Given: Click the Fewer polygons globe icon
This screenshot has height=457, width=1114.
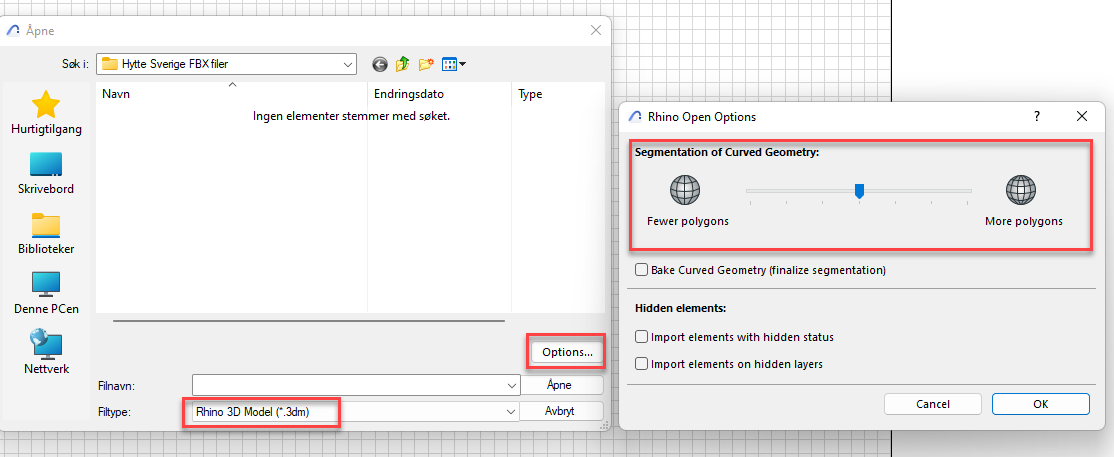Looking at the screenshot, I should click(685, 190).
